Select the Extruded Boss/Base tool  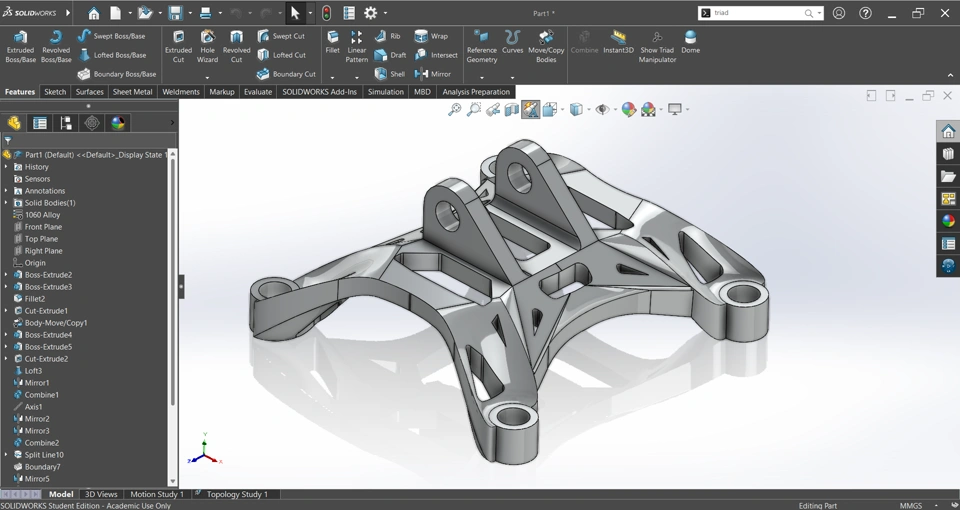click(x=20, y=47)
